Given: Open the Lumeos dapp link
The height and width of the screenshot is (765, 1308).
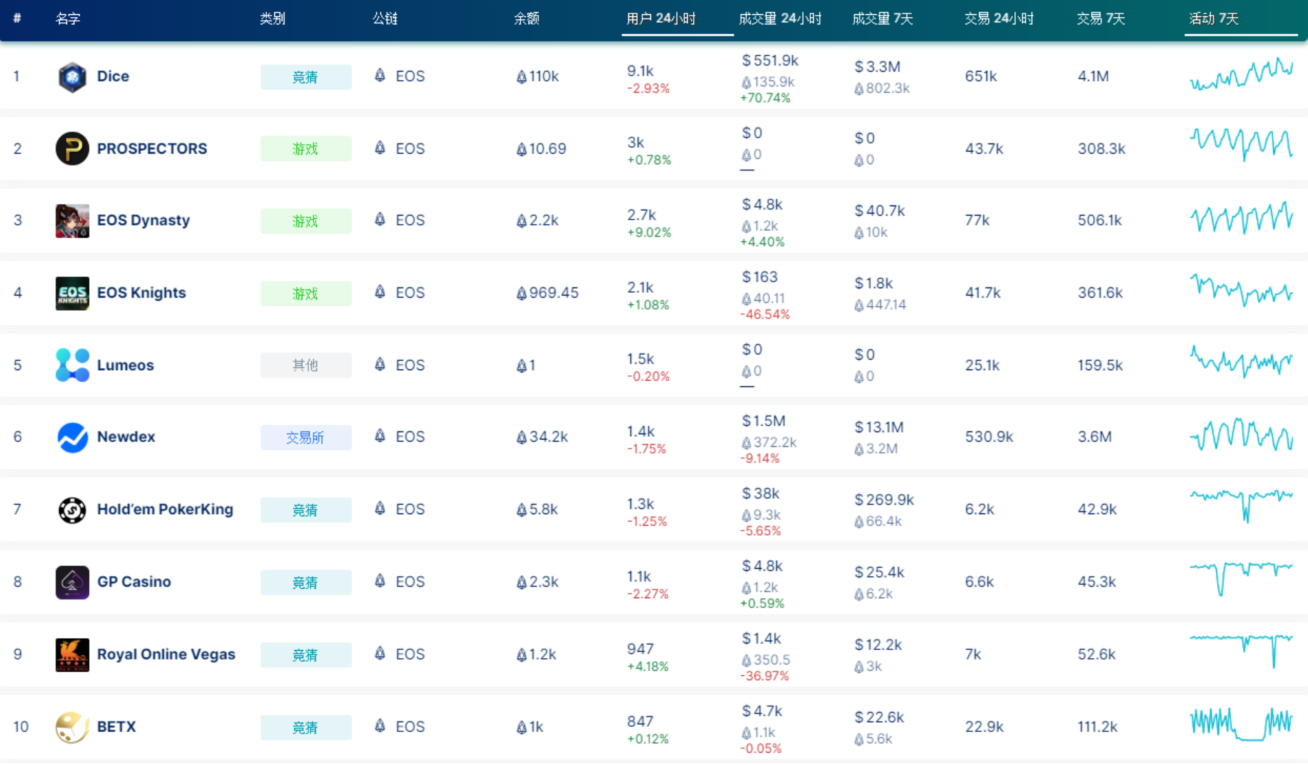Looking at the screenshot, I should coord(125,365).
